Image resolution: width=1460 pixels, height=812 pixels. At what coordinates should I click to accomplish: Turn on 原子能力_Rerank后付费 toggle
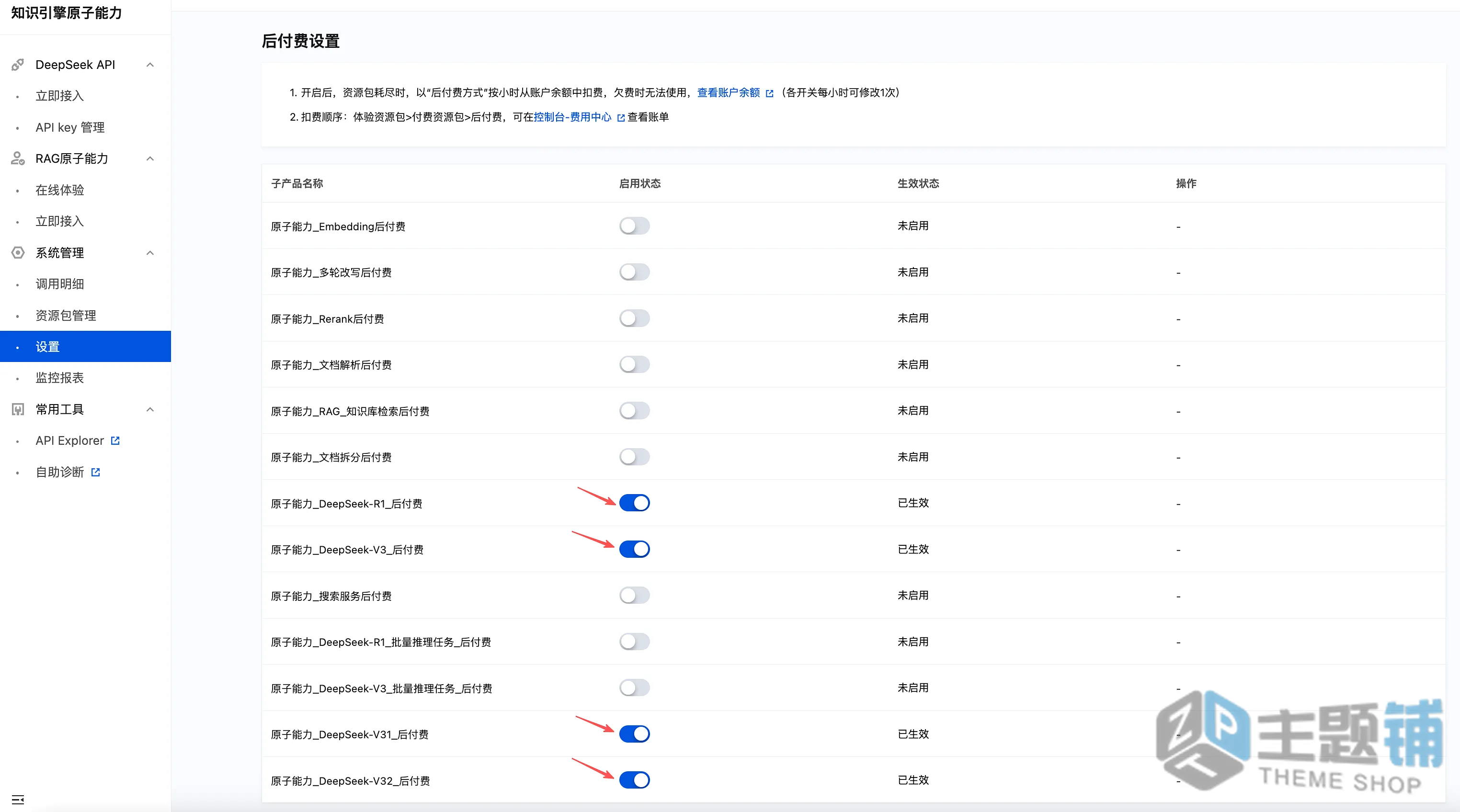point(634,318)
